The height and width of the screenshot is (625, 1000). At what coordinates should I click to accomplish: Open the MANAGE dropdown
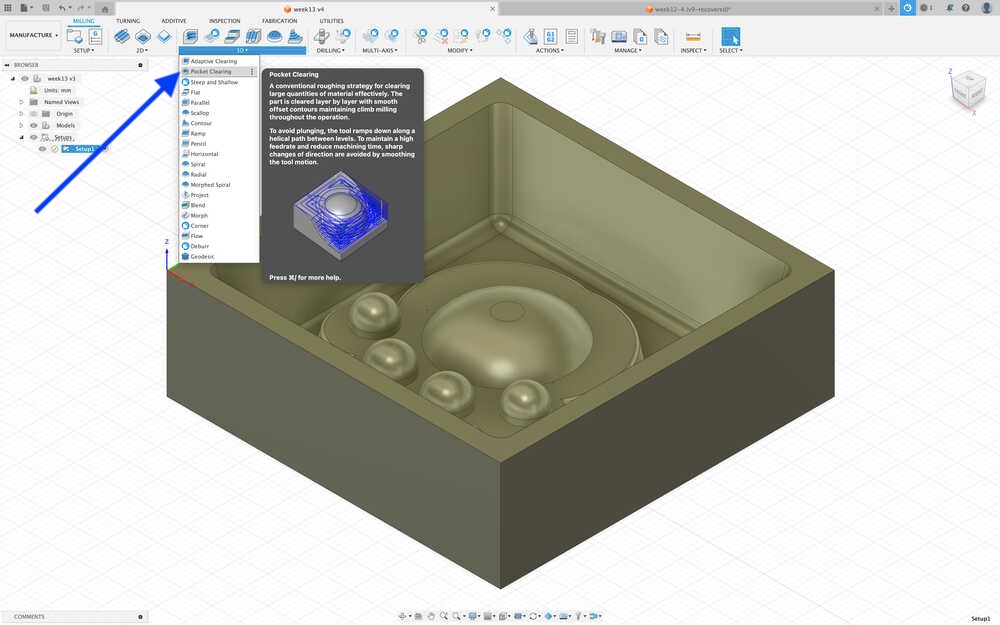click(x=628, y=50)
